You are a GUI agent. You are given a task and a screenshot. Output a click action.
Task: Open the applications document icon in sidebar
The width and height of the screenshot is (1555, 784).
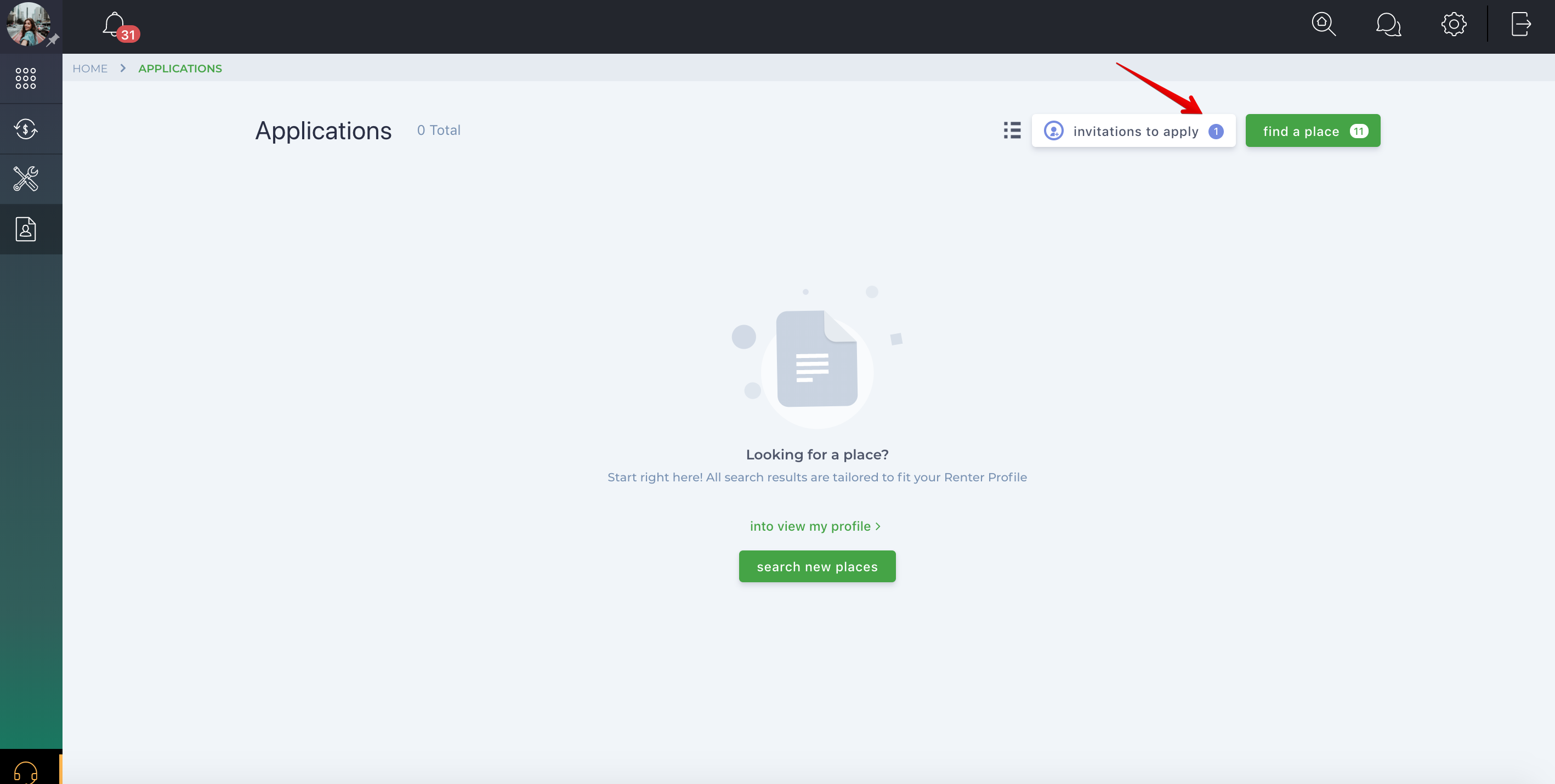click(x=26, y=229)
